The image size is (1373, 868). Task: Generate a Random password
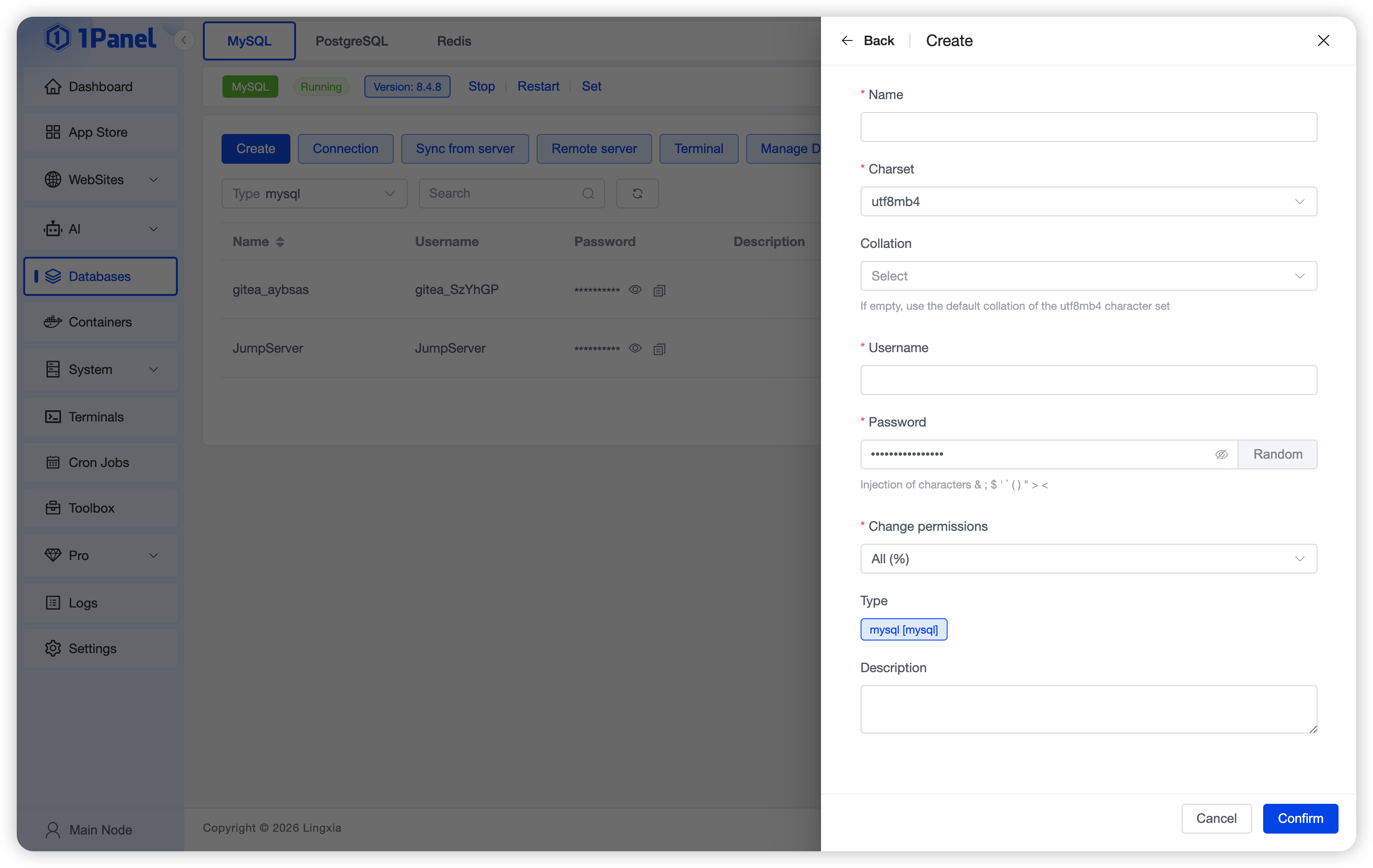1277,454
